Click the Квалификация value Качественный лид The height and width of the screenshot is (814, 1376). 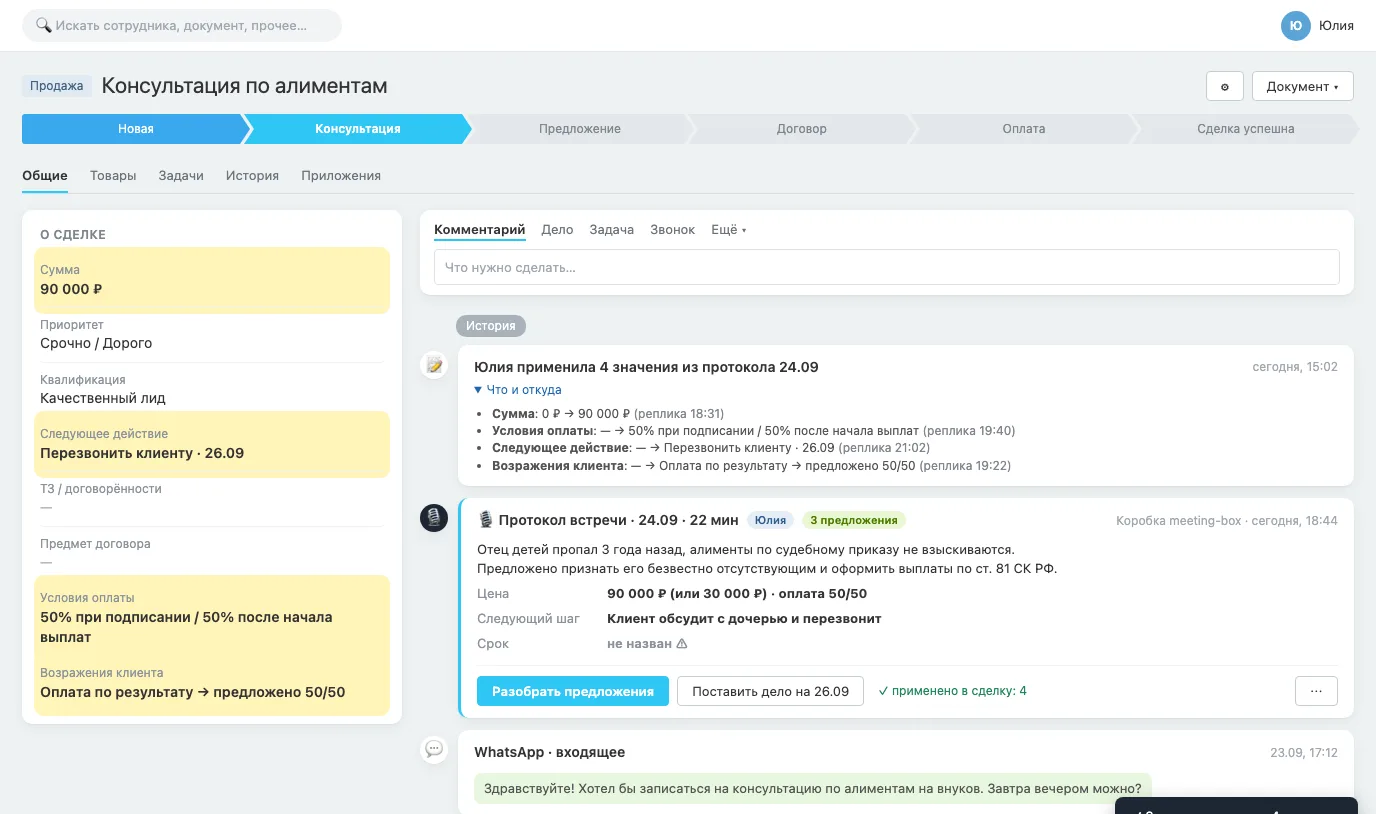coord(103,398)
